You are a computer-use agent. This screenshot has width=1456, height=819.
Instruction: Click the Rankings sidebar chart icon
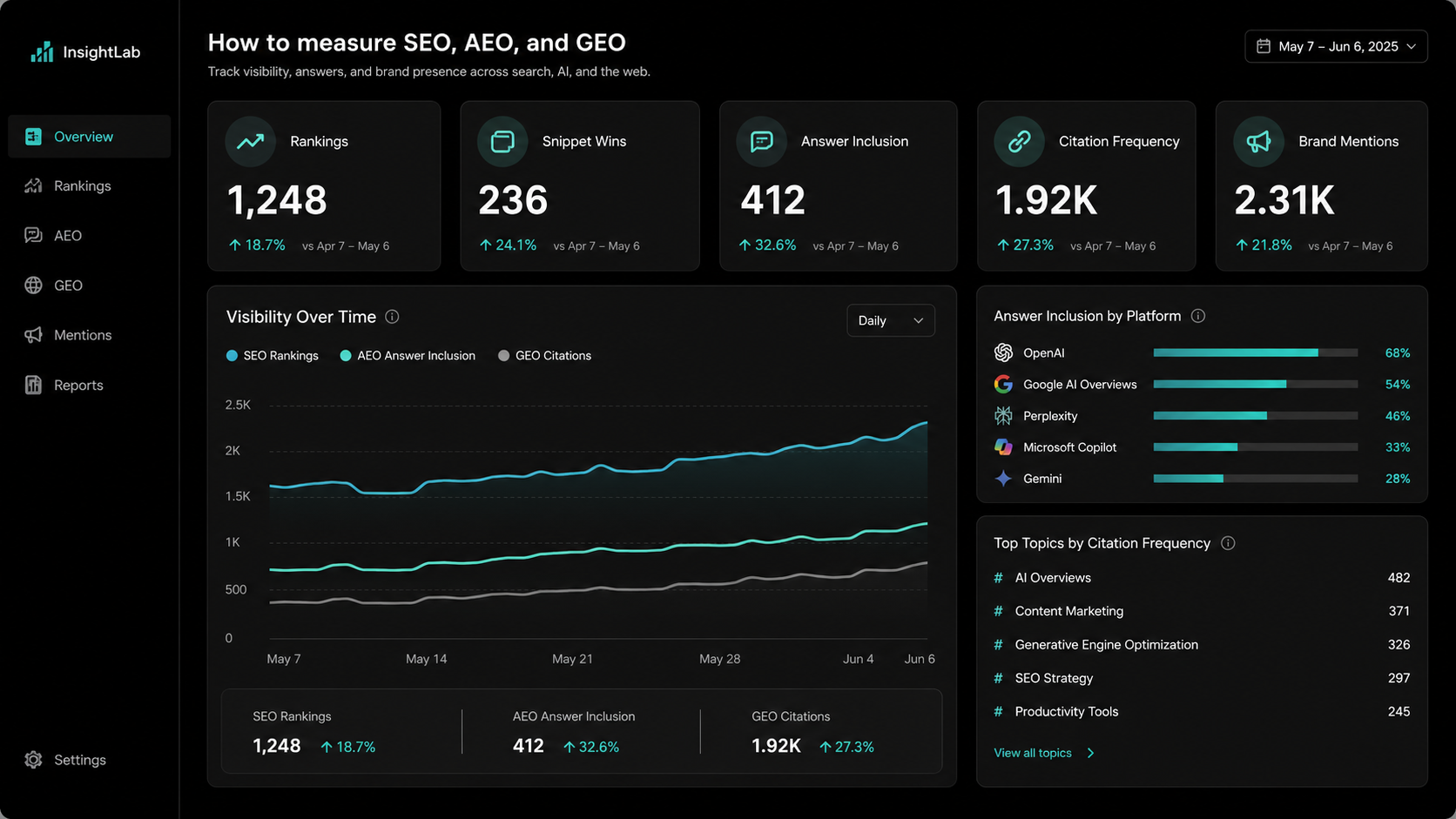click(x=33, y=186)
